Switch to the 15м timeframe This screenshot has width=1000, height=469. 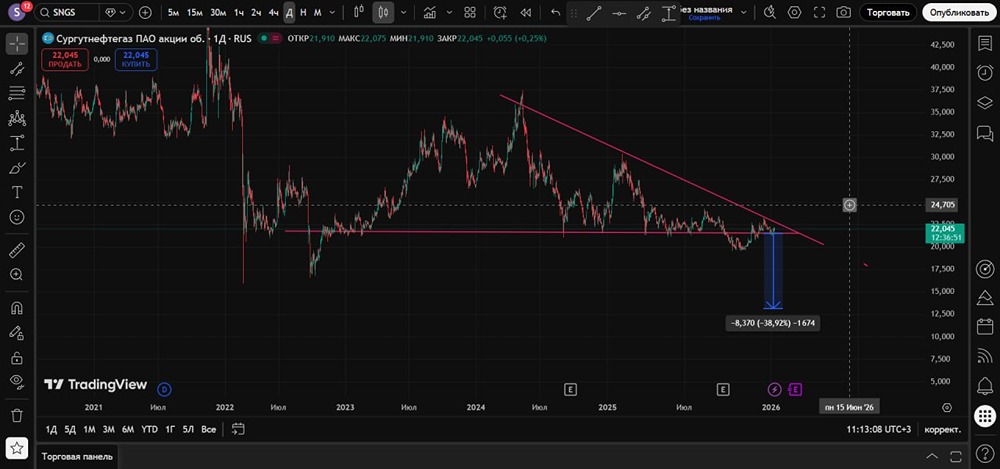coord(195,12)
